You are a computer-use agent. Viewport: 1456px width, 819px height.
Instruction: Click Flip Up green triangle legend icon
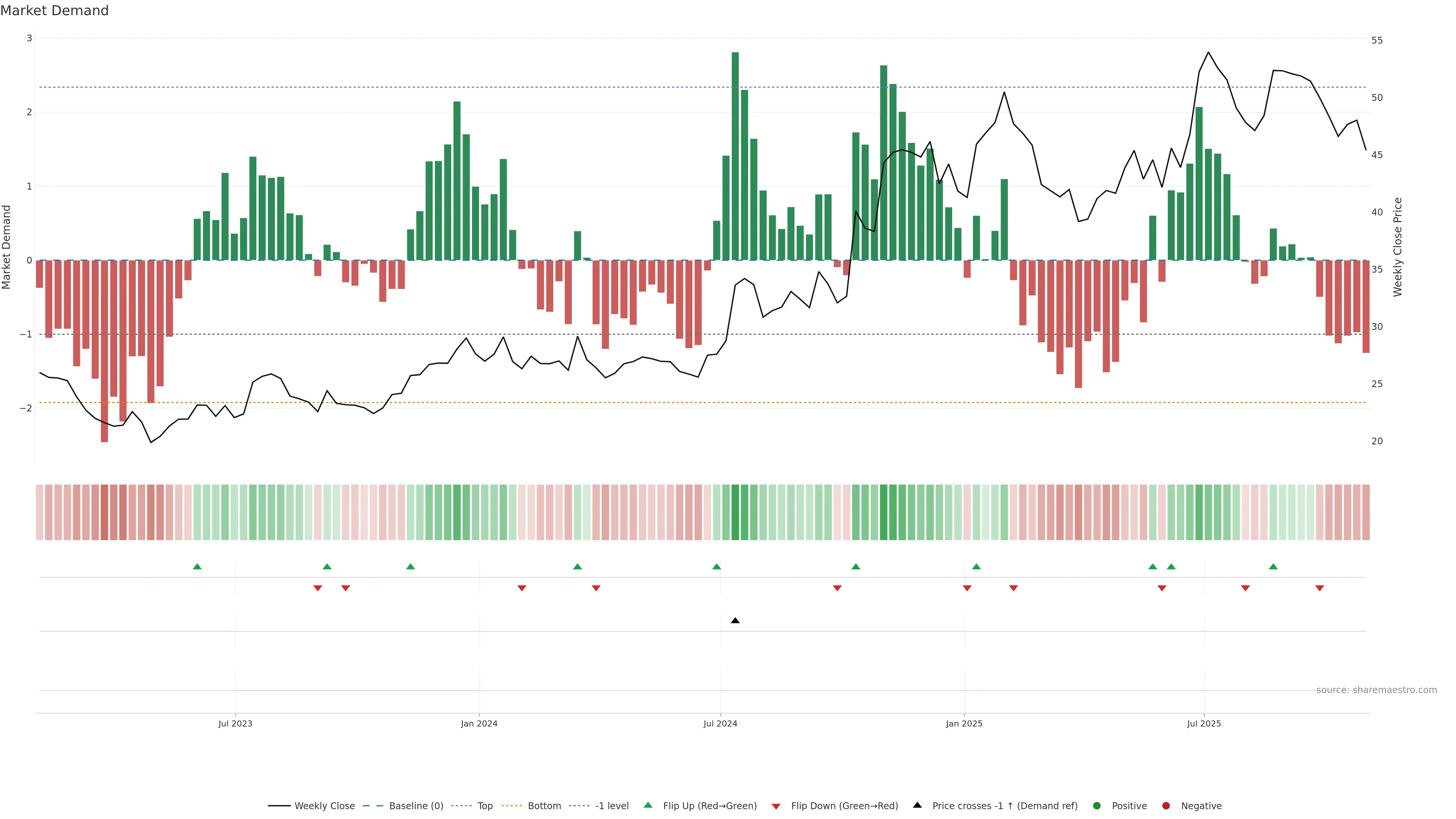pos(648,805)
